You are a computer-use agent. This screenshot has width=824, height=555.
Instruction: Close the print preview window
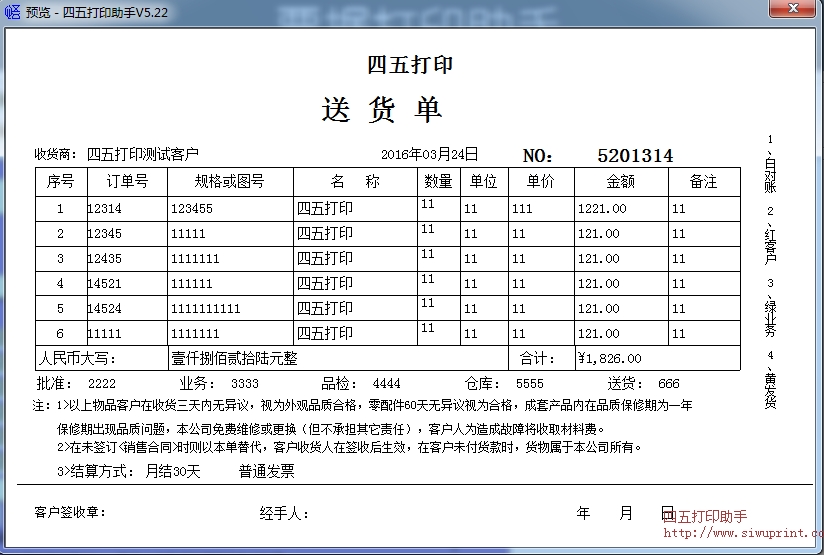click(x=797, y=11)
